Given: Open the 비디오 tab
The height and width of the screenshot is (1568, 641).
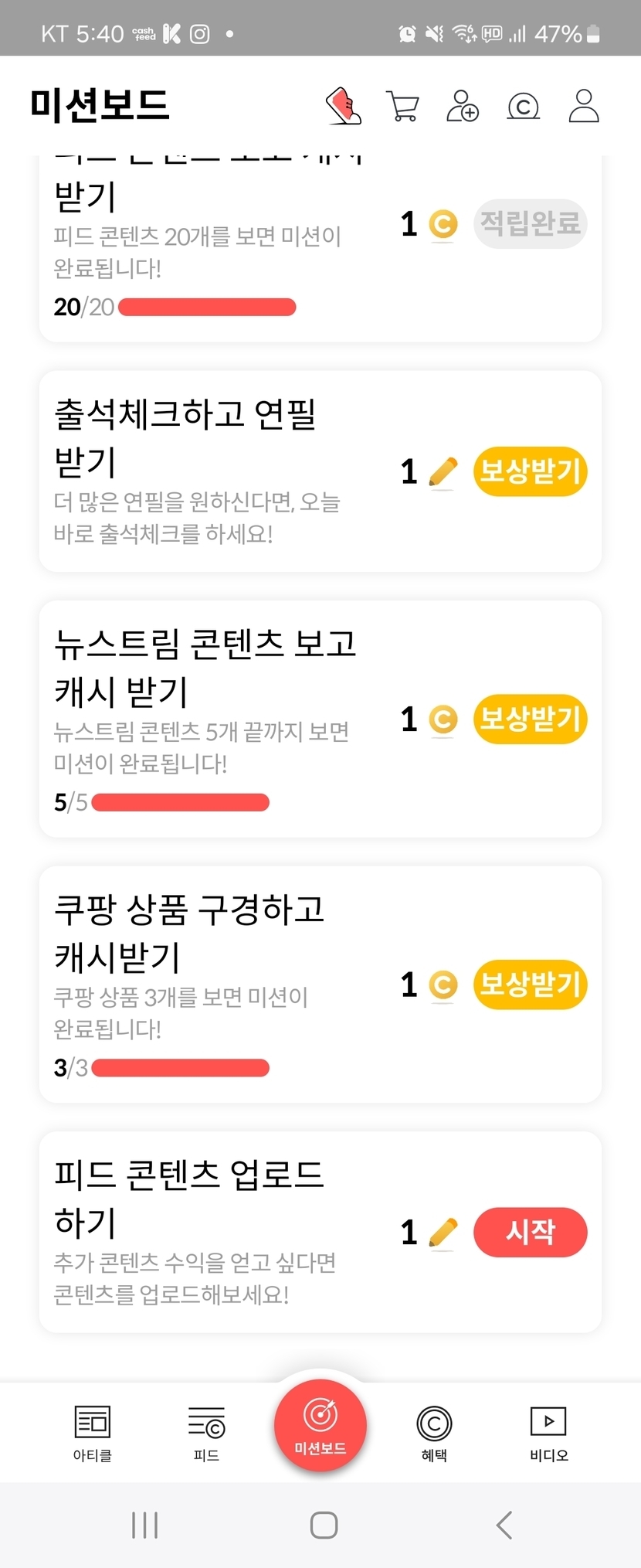Looking at the screenshot, I should coord(548,1433).
